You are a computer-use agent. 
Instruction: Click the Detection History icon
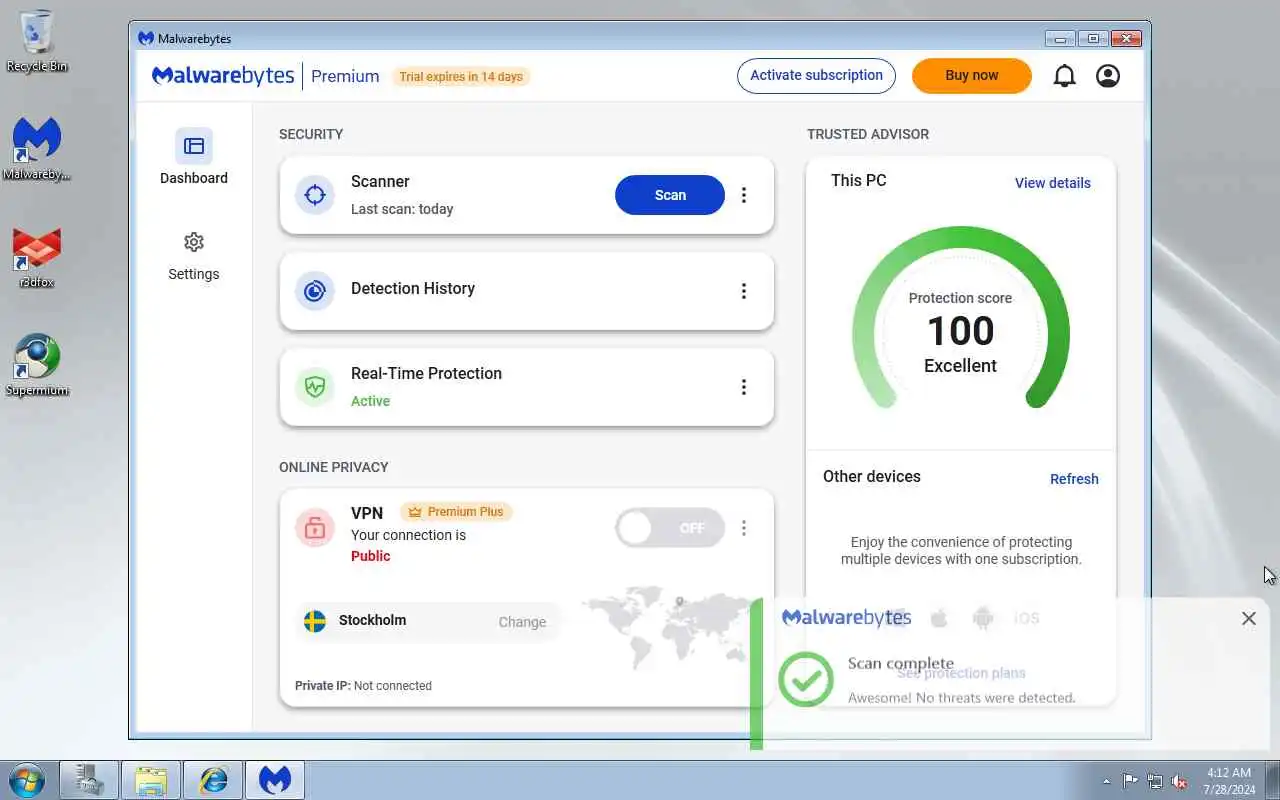click(315, 291)
